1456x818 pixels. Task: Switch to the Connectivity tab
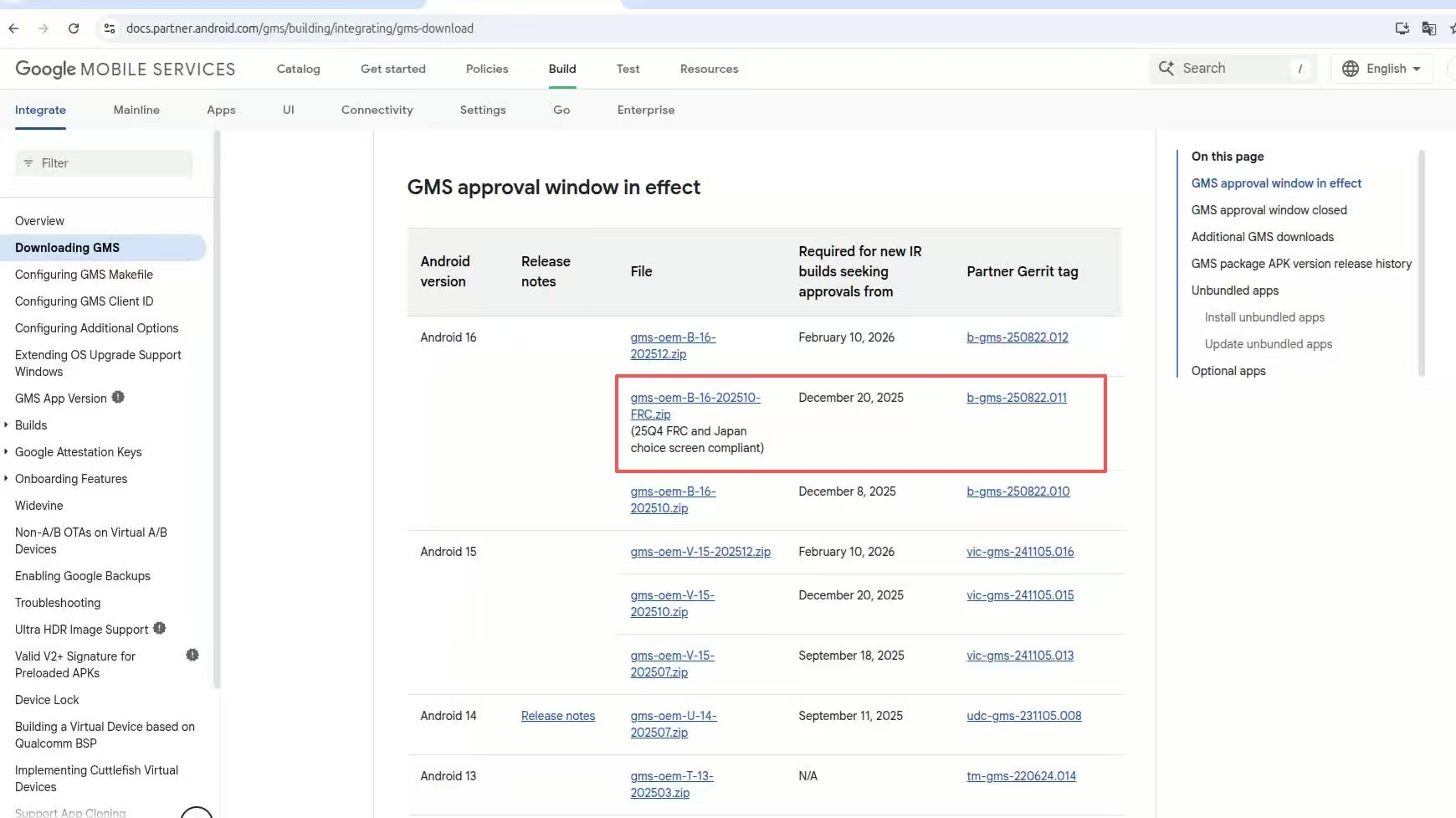[x=377, y=110]
